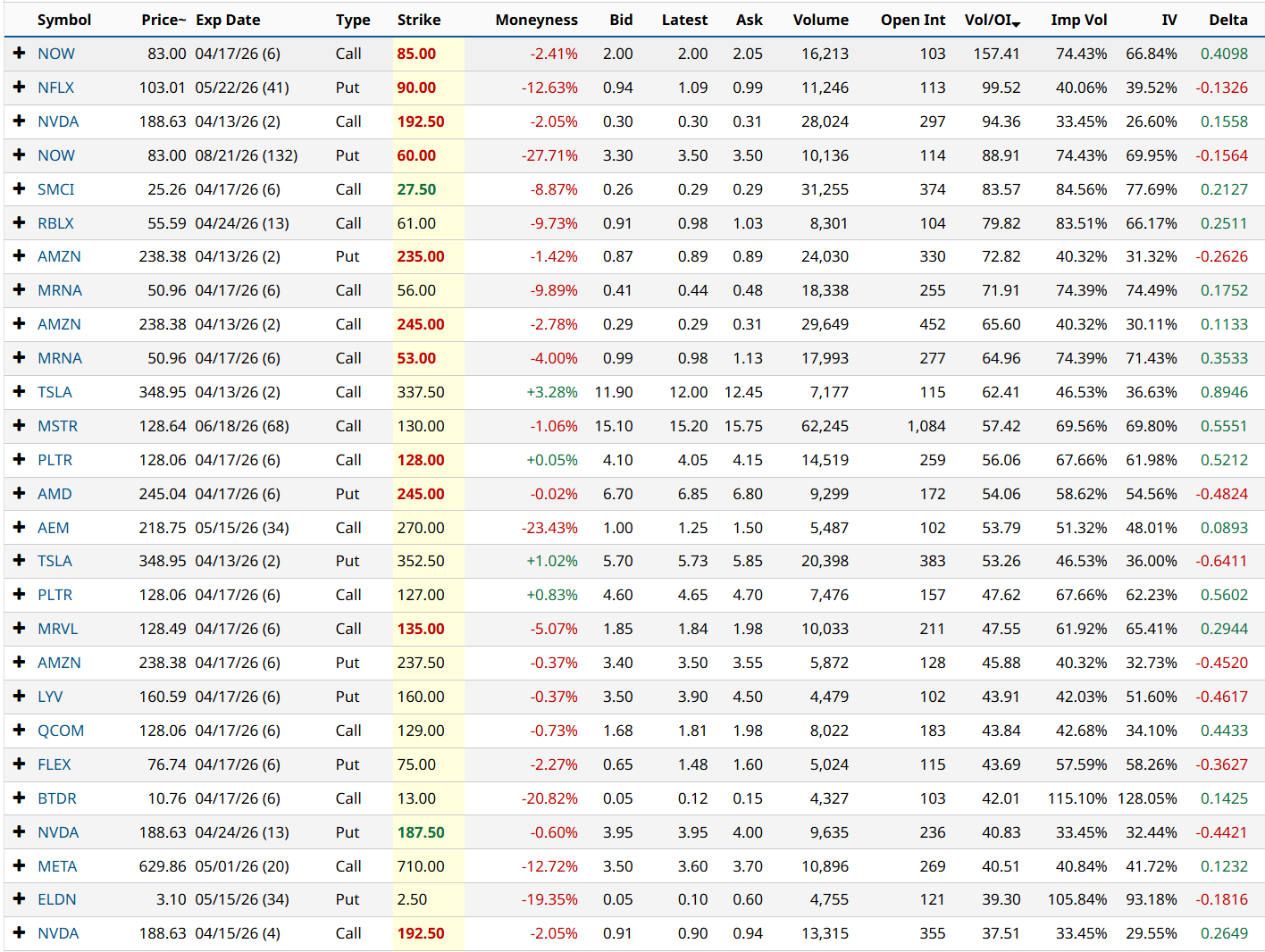
Task: Open the AEM symbol link
Action: tap(54, 528)
